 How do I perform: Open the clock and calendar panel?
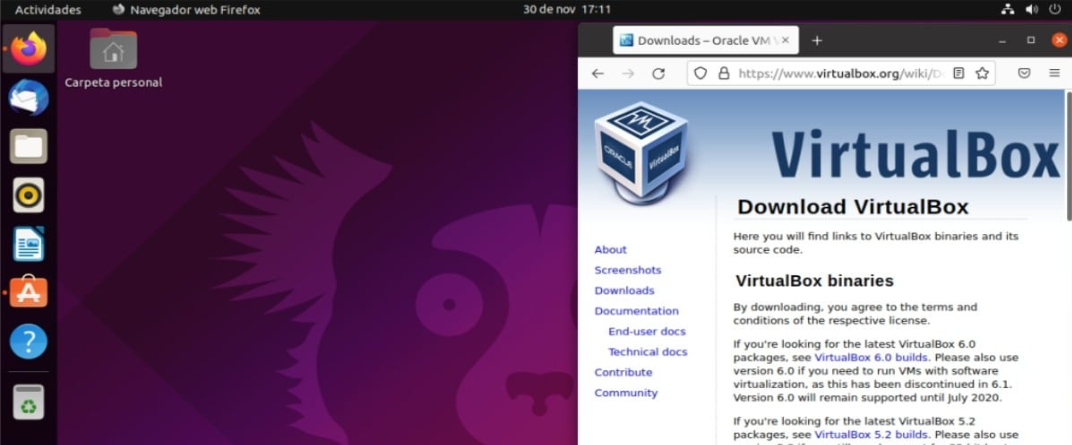pyautogui.click(x=567, y=10)
